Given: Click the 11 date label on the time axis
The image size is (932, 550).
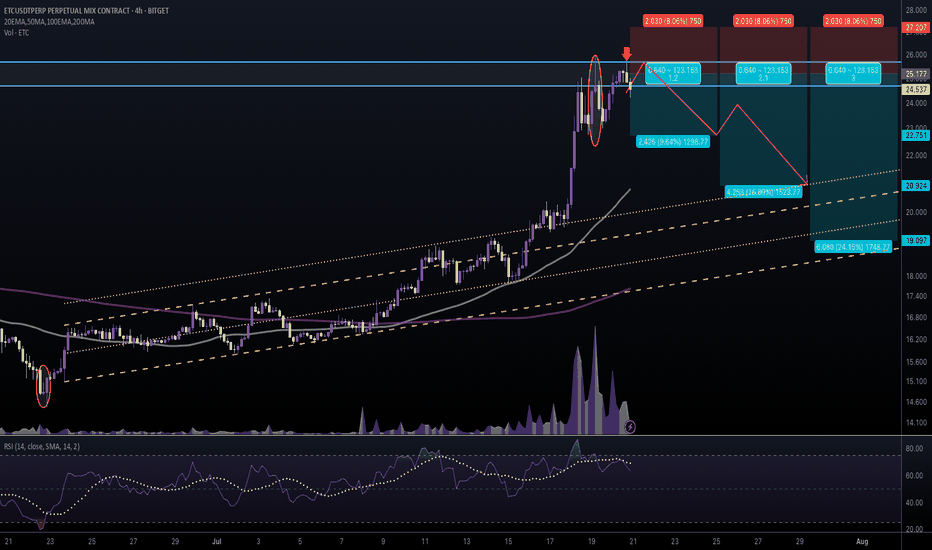Looking at the screenshot, I should tap(424, 542).
